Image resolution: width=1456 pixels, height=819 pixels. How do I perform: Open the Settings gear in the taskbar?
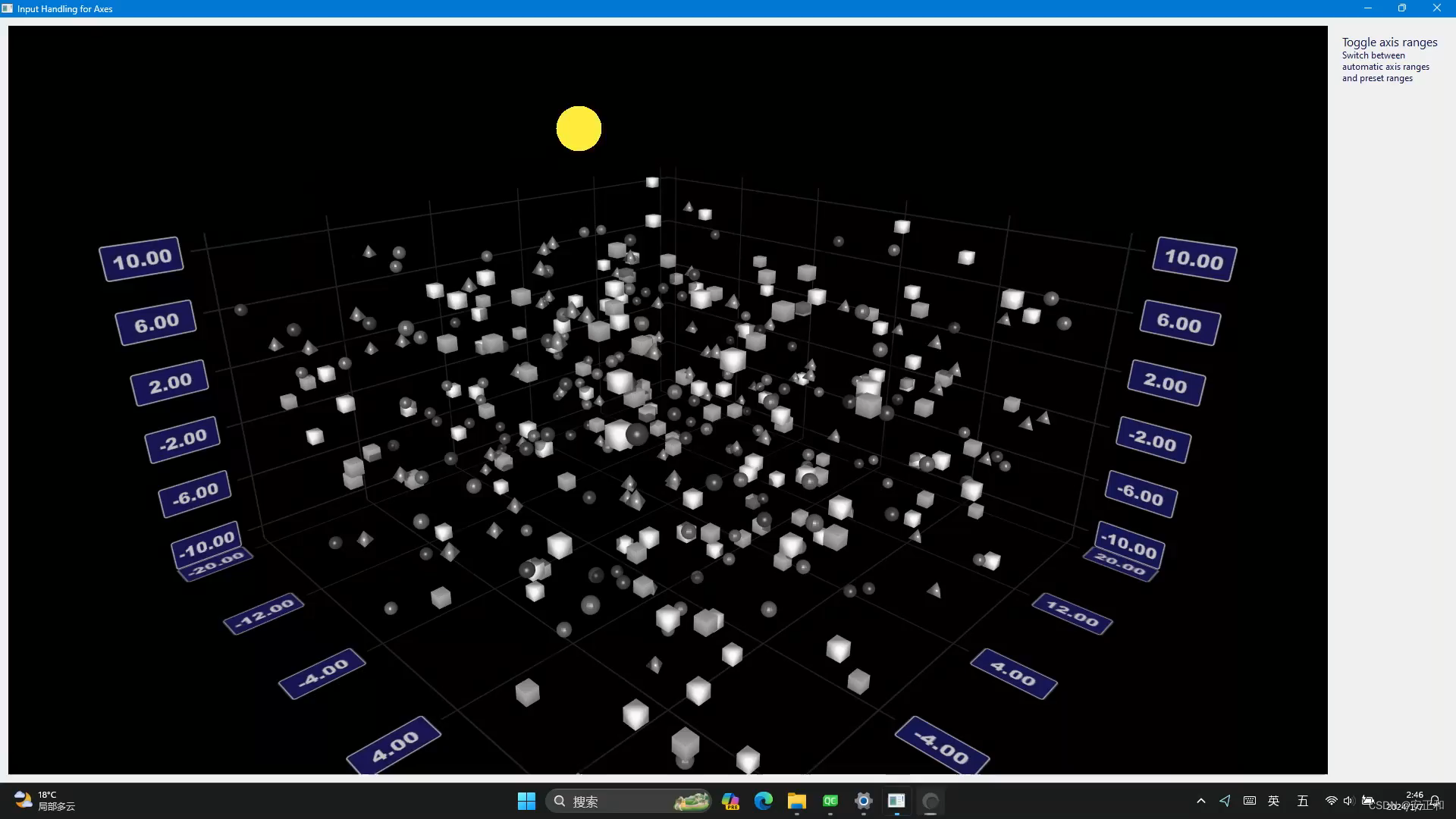tap(863, 801)
